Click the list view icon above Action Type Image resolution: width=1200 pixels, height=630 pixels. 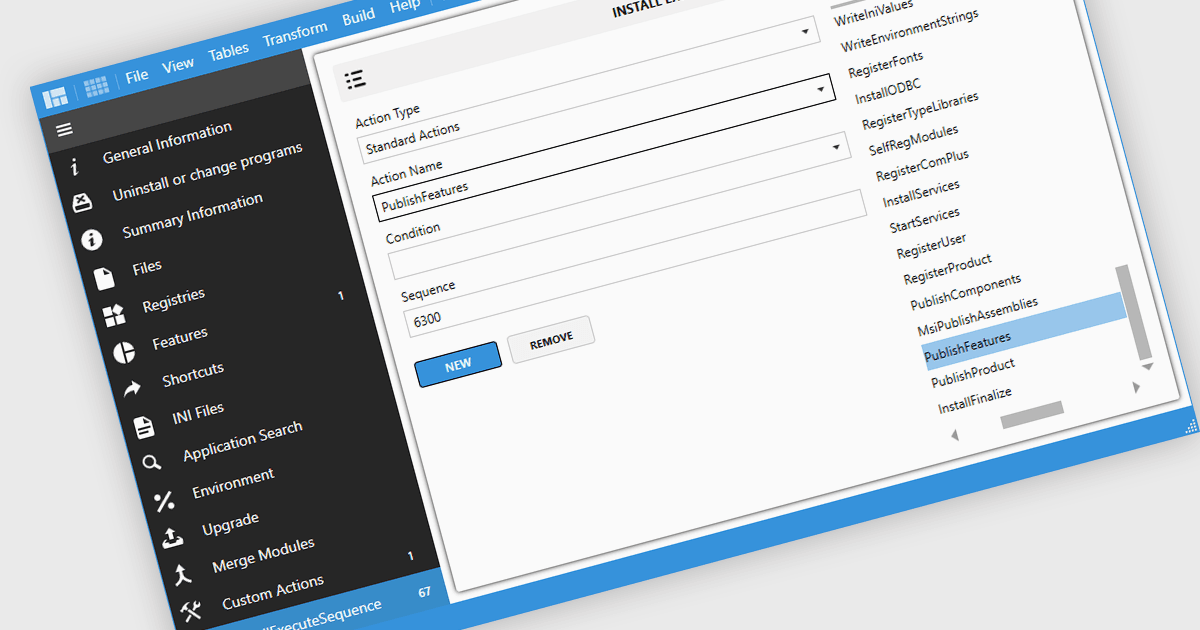354,79
